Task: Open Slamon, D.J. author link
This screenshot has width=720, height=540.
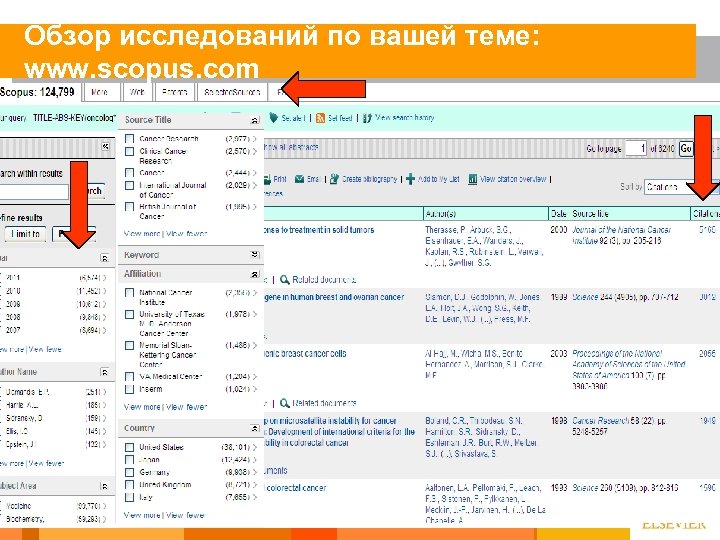Action: point(445,297)
